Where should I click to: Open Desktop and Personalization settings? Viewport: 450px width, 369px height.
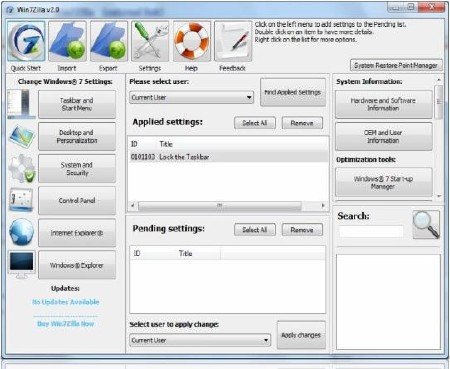tap(77, 136)
